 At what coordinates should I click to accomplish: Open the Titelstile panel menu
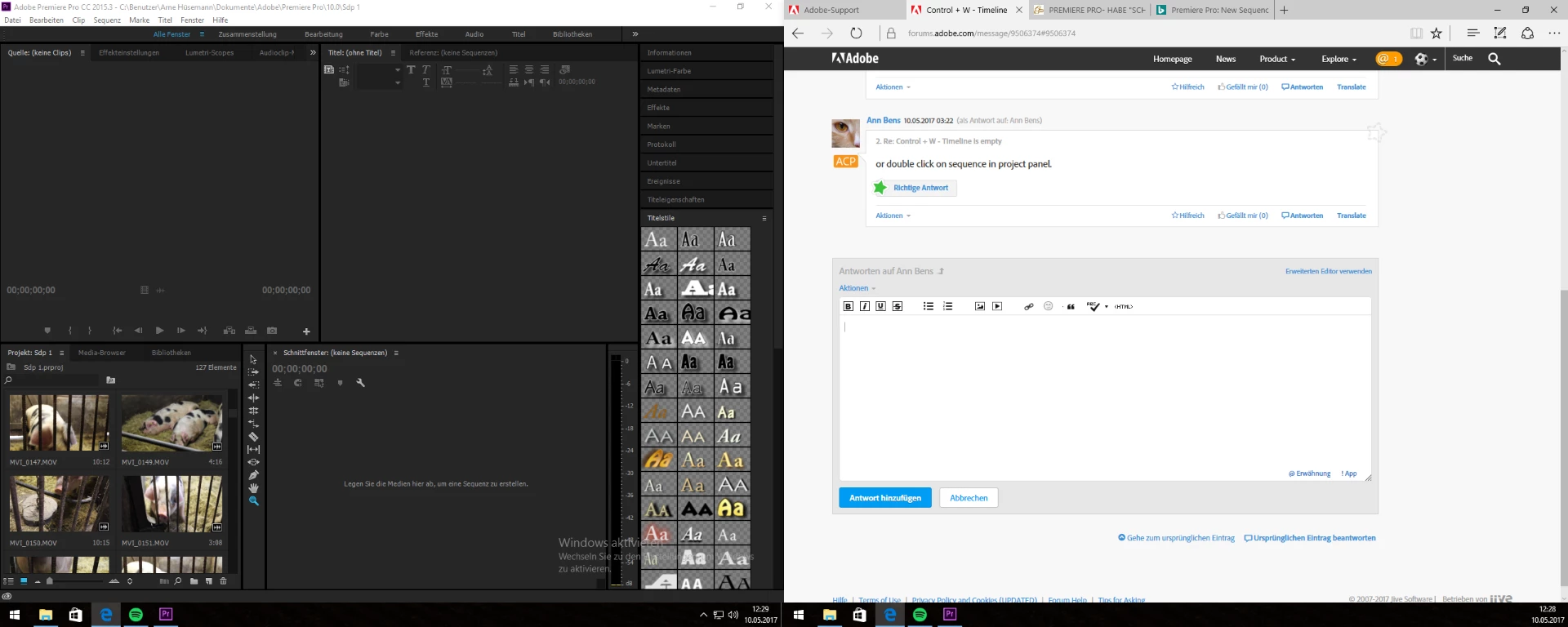point(764,219)
